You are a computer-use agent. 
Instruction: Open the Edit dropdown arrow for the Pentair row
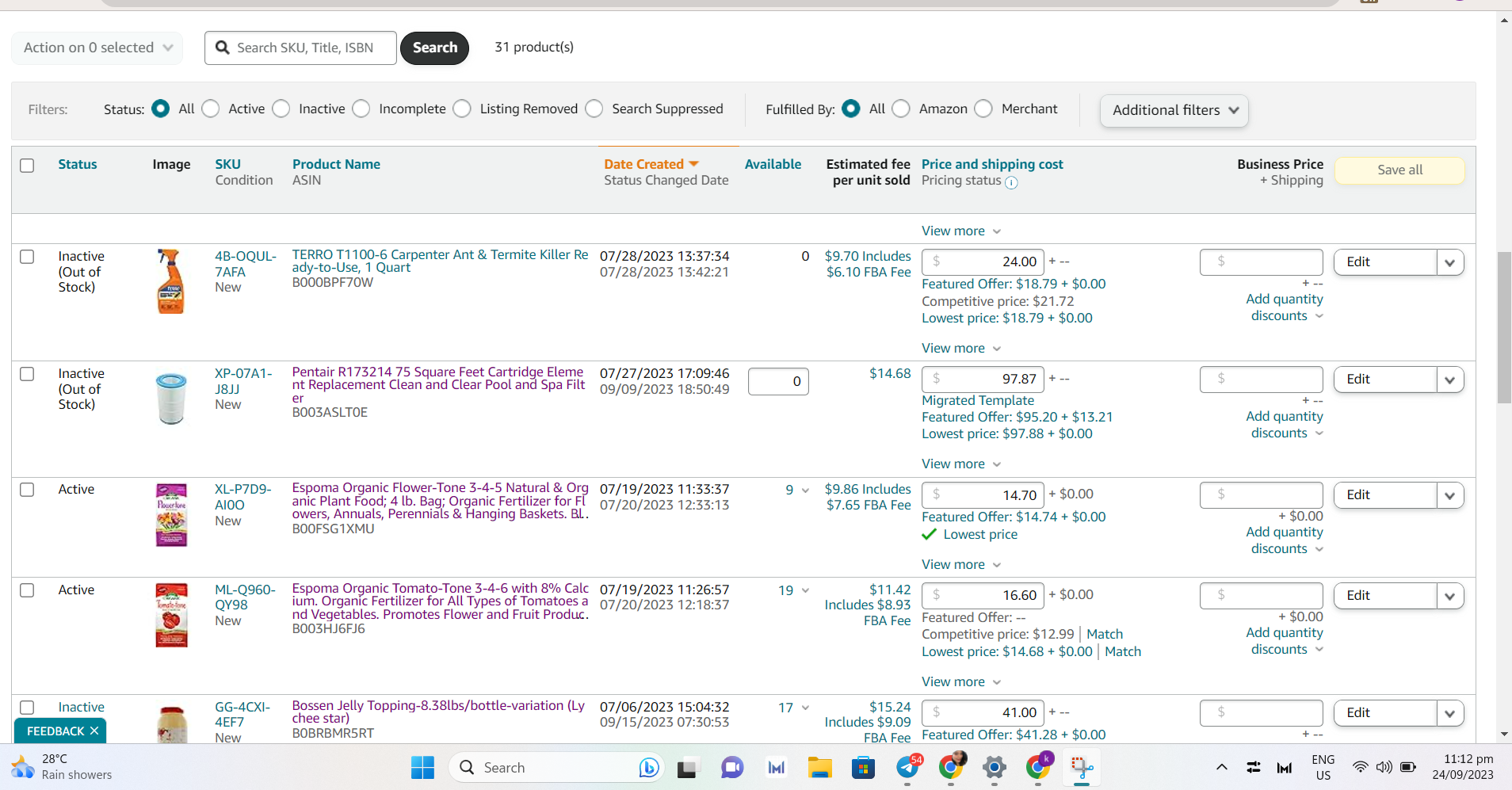pos(1450,380)
